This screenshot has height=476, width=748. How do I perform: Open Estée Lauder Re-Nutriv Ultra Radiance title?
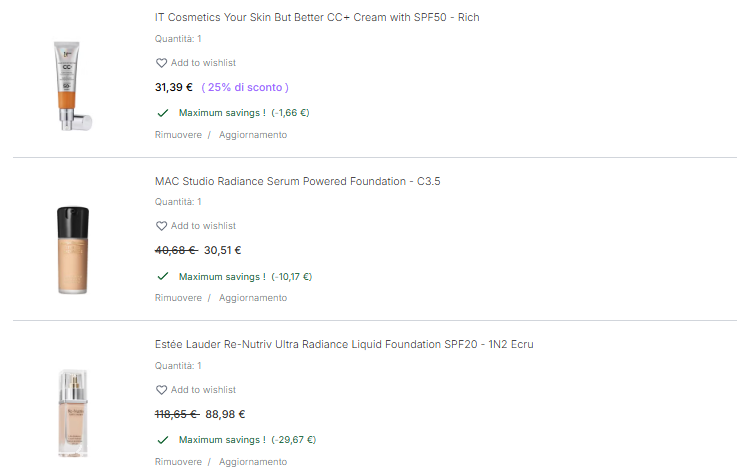coord(344,345)
